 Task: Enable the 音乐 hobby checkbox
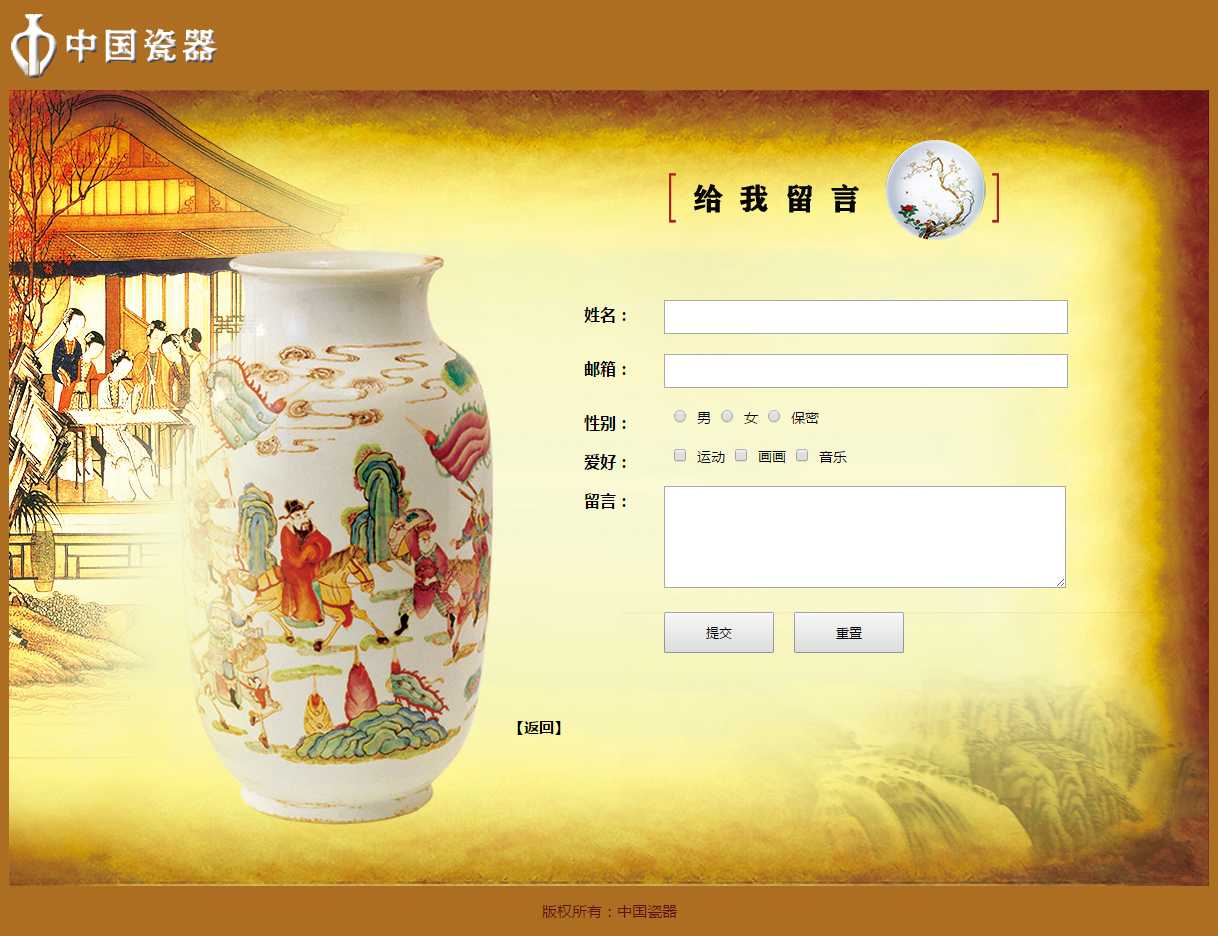(802, 455)
